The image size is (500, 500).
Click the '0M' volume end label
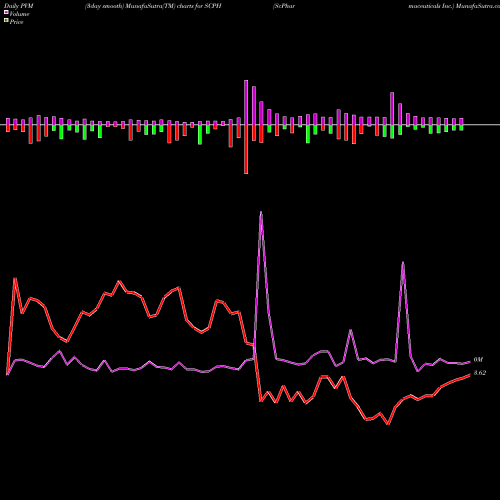pyautogui.click(x=478, y=360)
